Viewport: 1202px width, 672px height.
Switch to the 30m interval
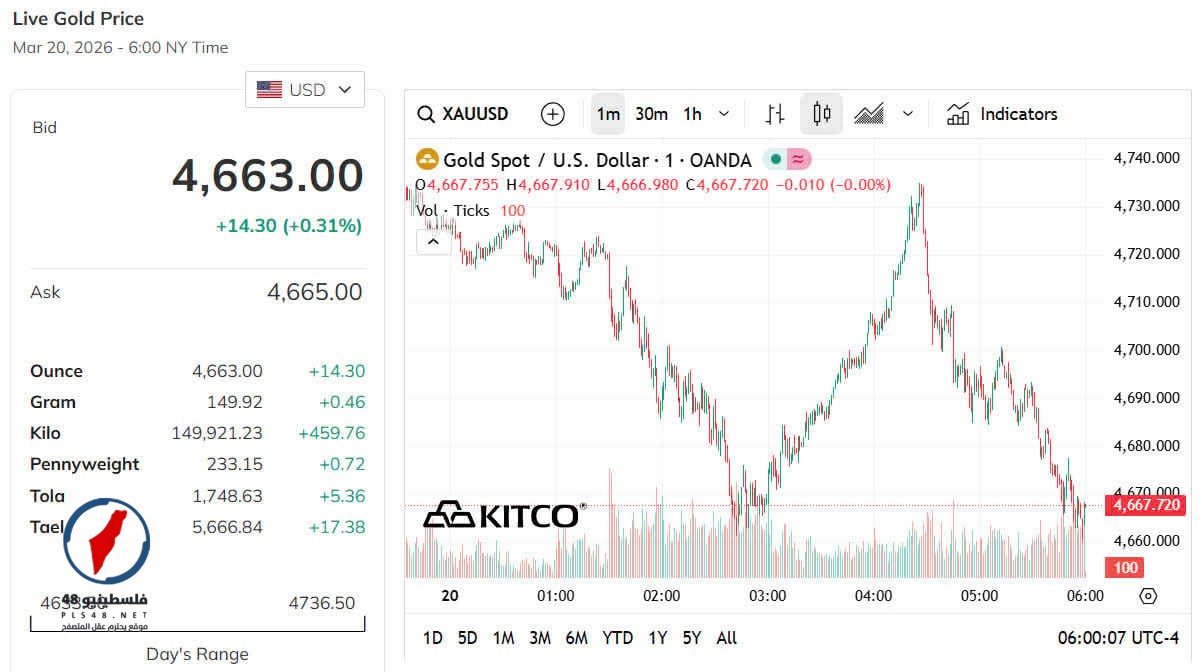click(x=651, y=114)
